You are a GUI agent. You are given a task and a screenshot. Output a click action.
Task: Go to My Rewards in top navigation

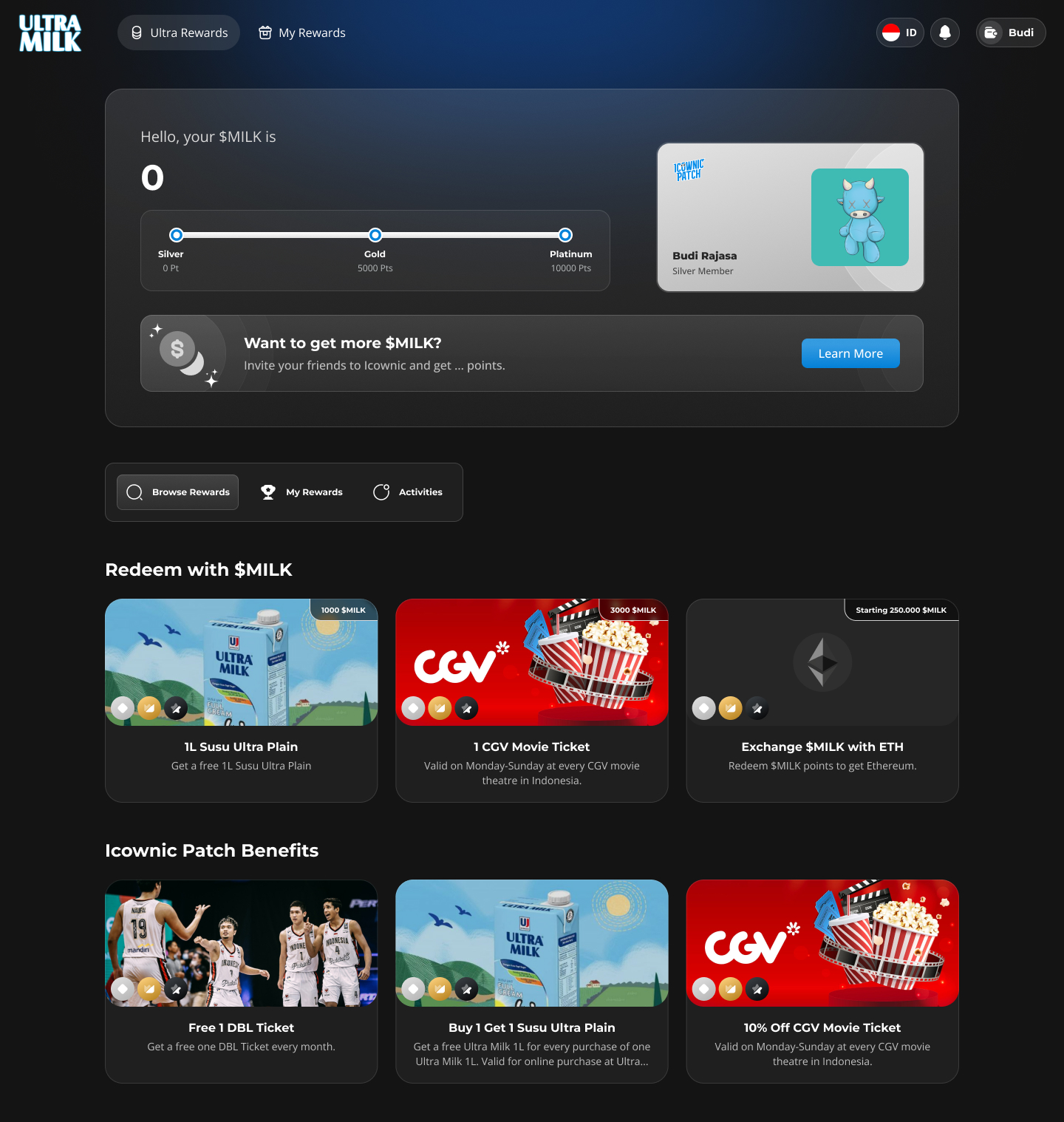click(301, 33)
